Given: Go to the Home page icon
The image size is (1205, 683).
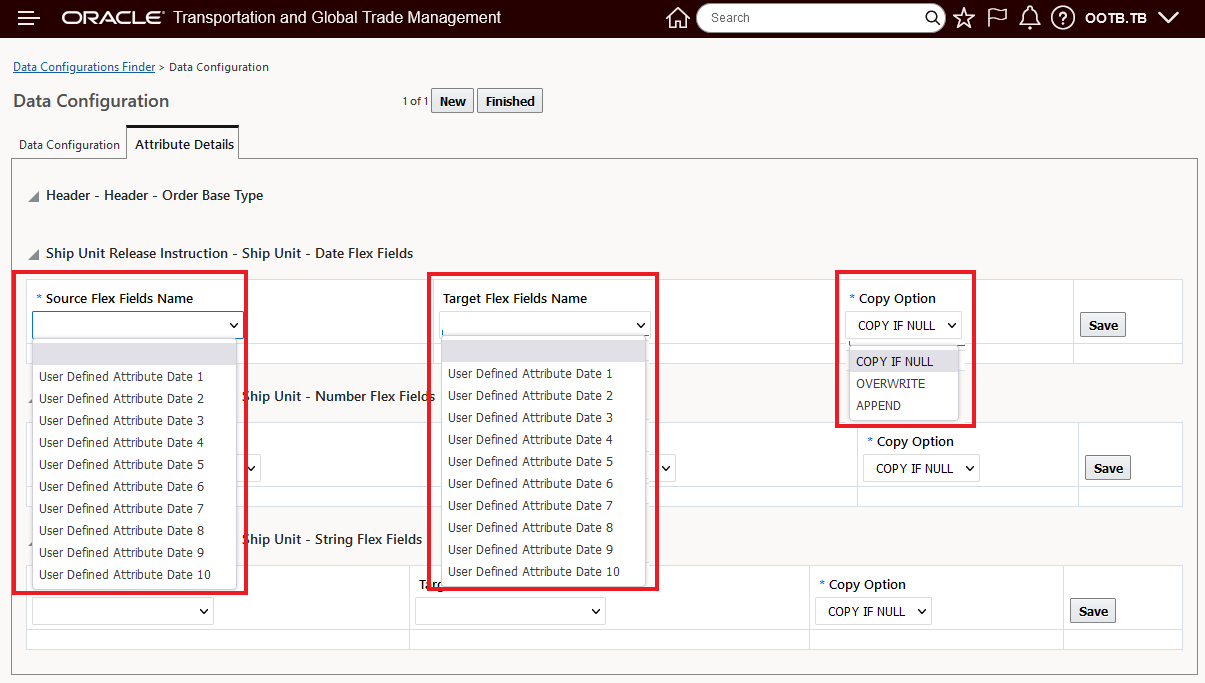Looking at the screenshot, I should 677,18.
